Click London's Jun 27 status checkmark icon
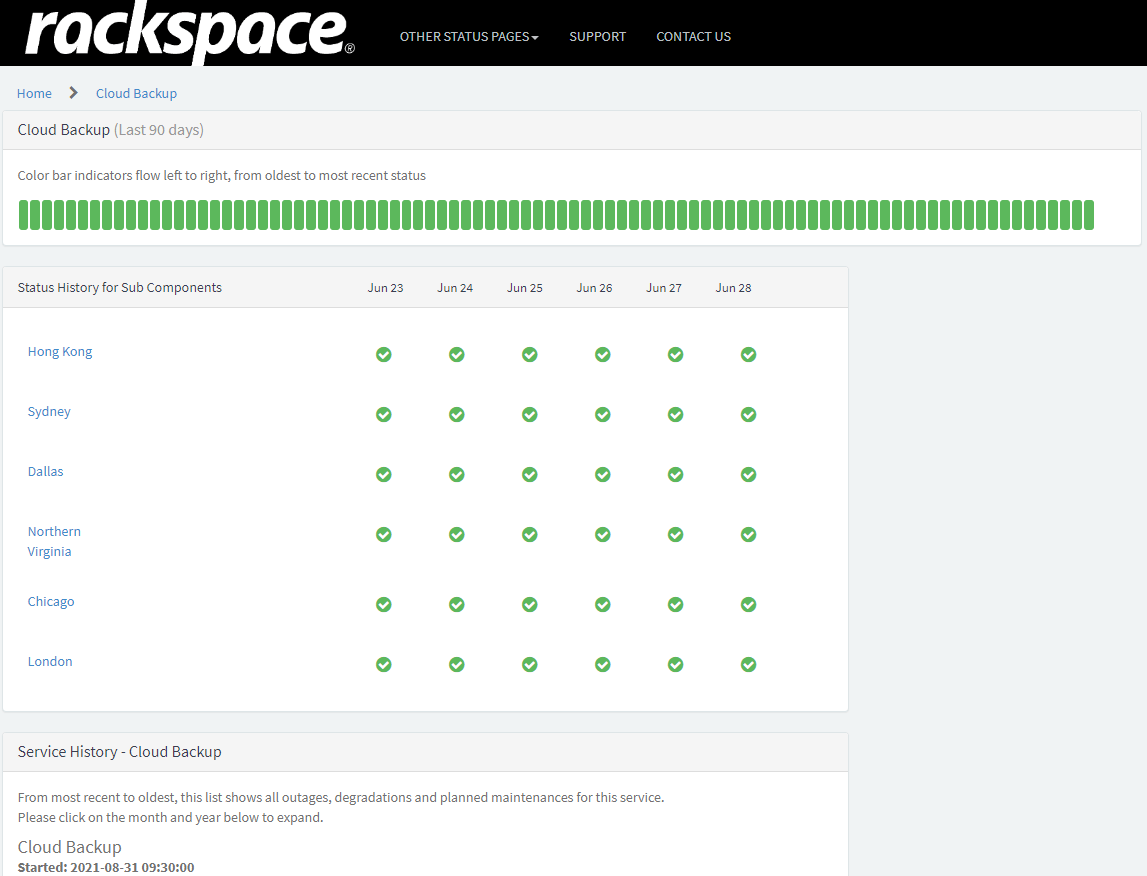 point(675,664)
